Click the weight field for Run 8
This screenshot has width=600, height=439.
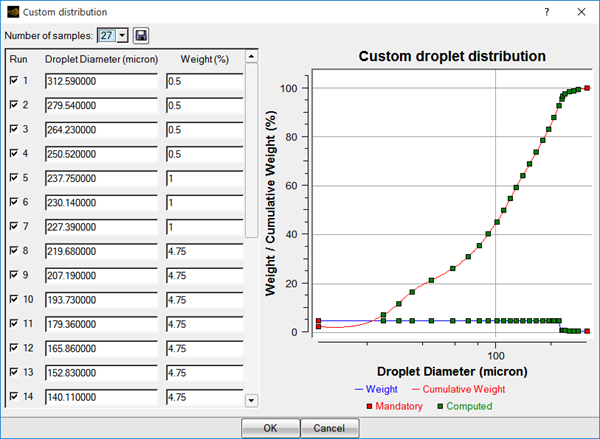[203, 250]
